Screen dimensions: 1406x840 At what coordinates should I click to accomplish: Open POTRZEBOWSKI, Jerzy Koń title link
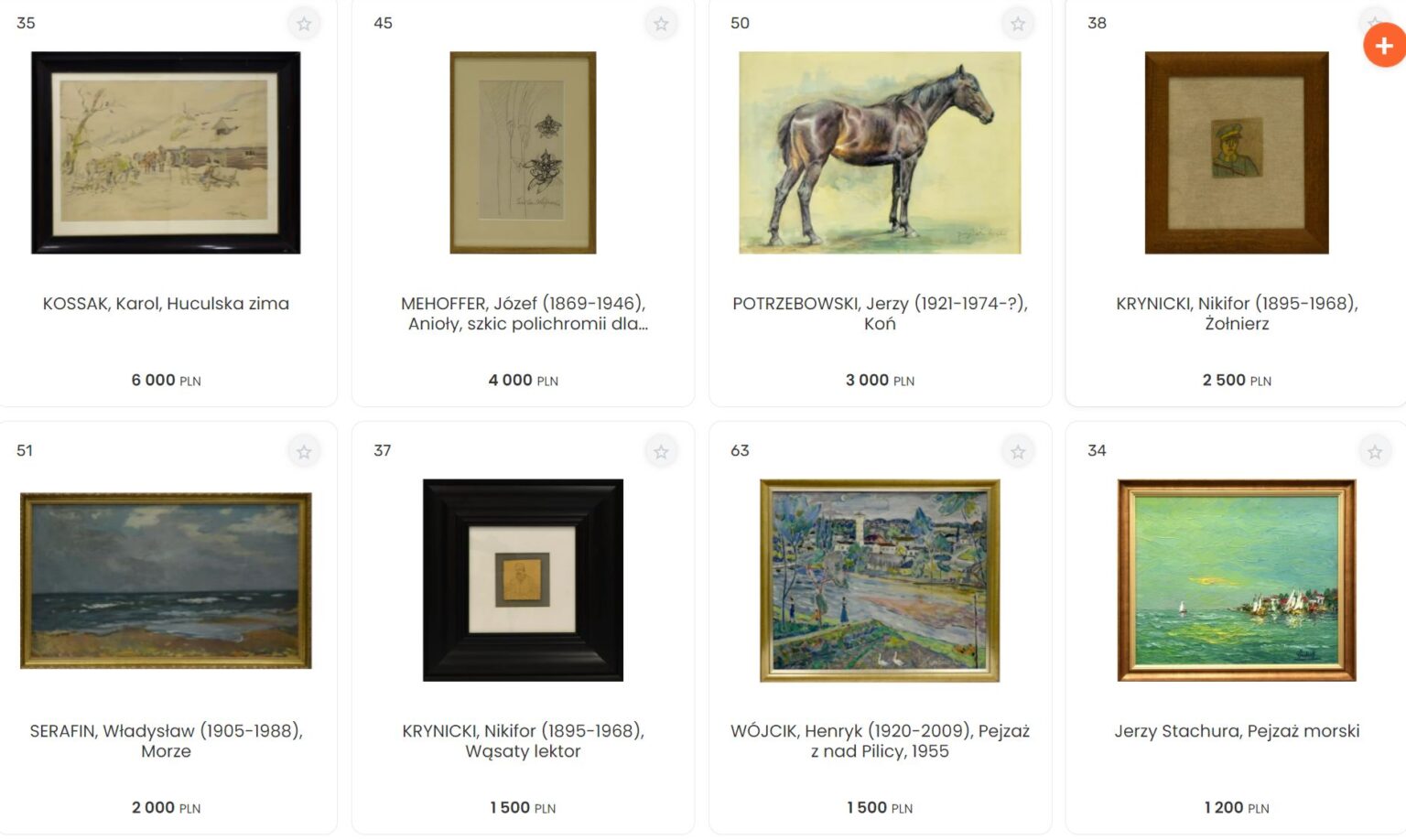coord(880,313)
